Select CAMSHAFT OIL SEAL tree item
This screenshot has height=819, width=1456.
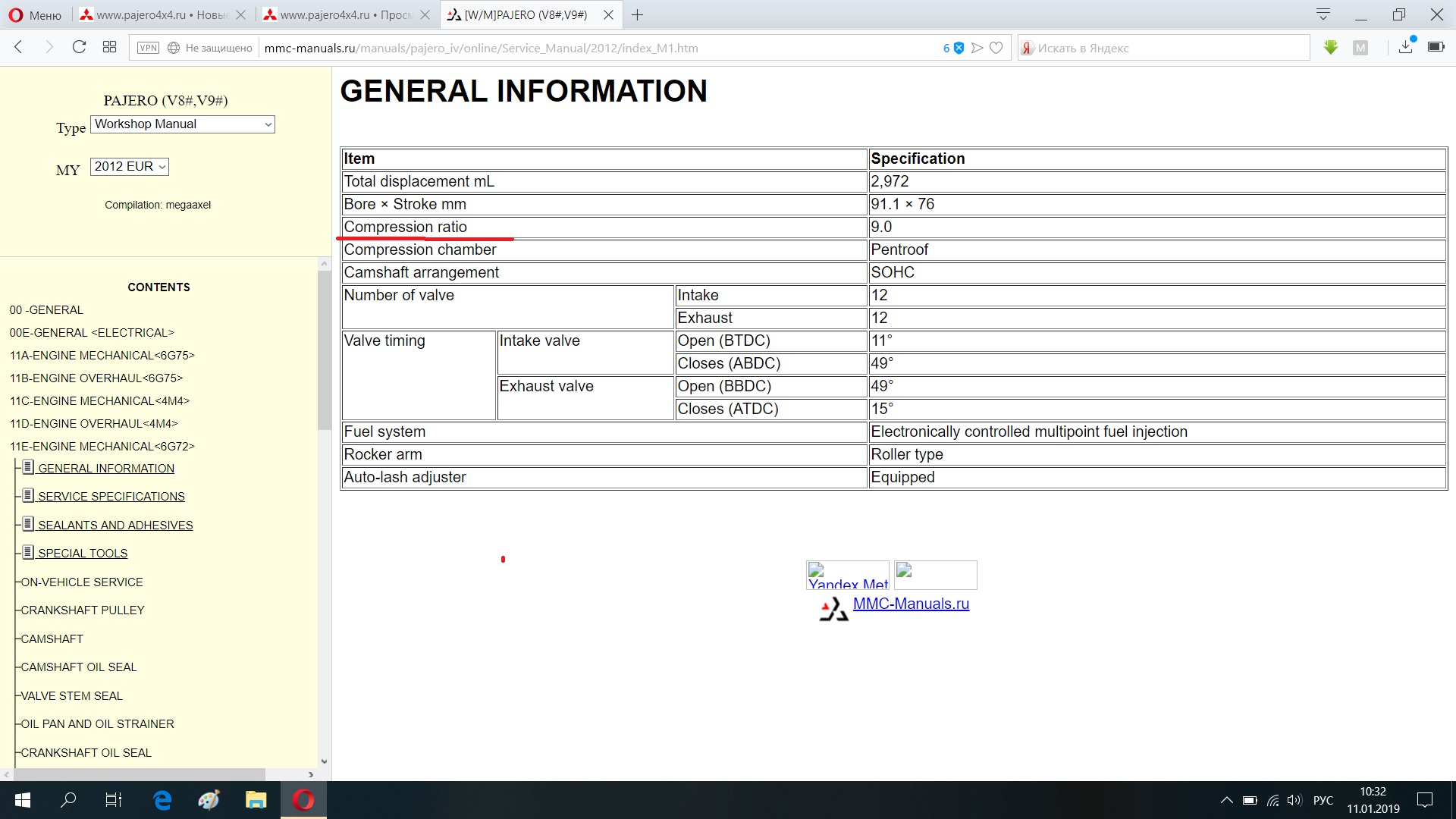[79, 667]
